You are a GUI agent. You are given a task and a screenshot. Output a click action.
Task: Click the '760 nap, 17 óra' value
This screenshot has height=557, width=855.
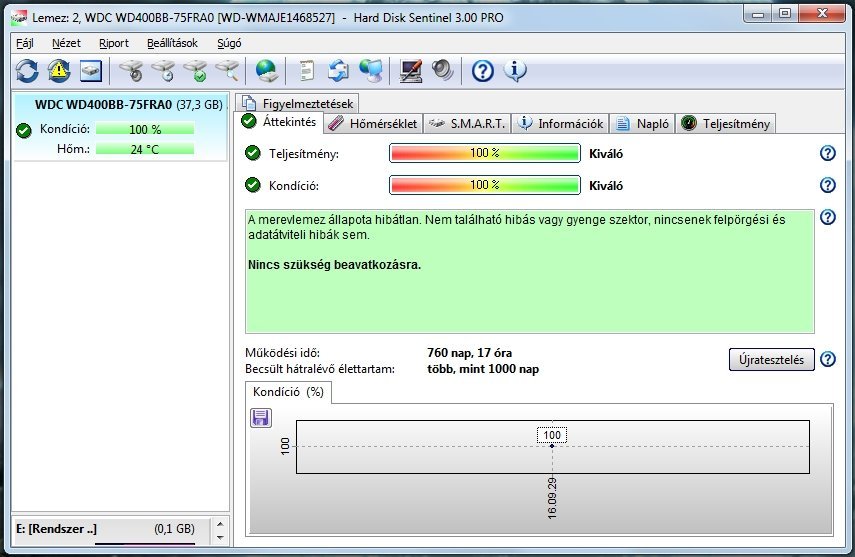tap(469, 353)
